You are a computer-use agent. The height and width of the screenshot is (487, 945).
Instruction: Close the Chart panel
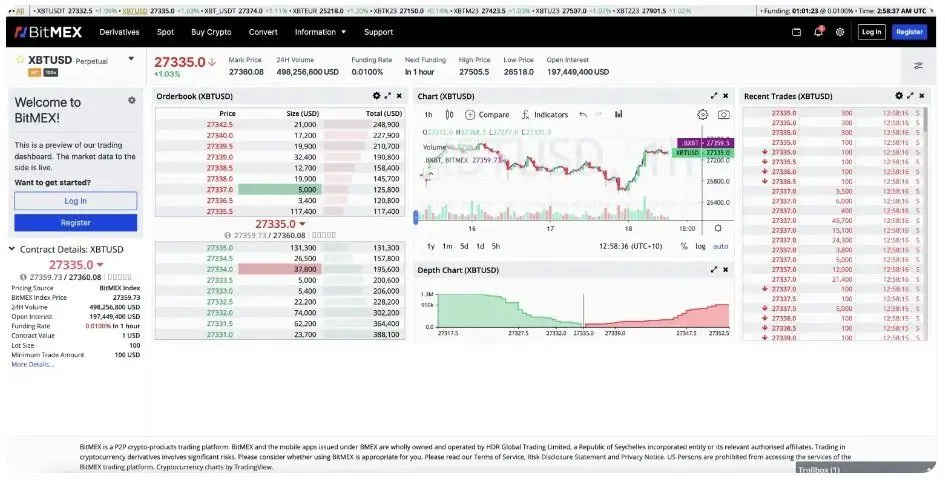pyautogui.click(x=726, y=96)
